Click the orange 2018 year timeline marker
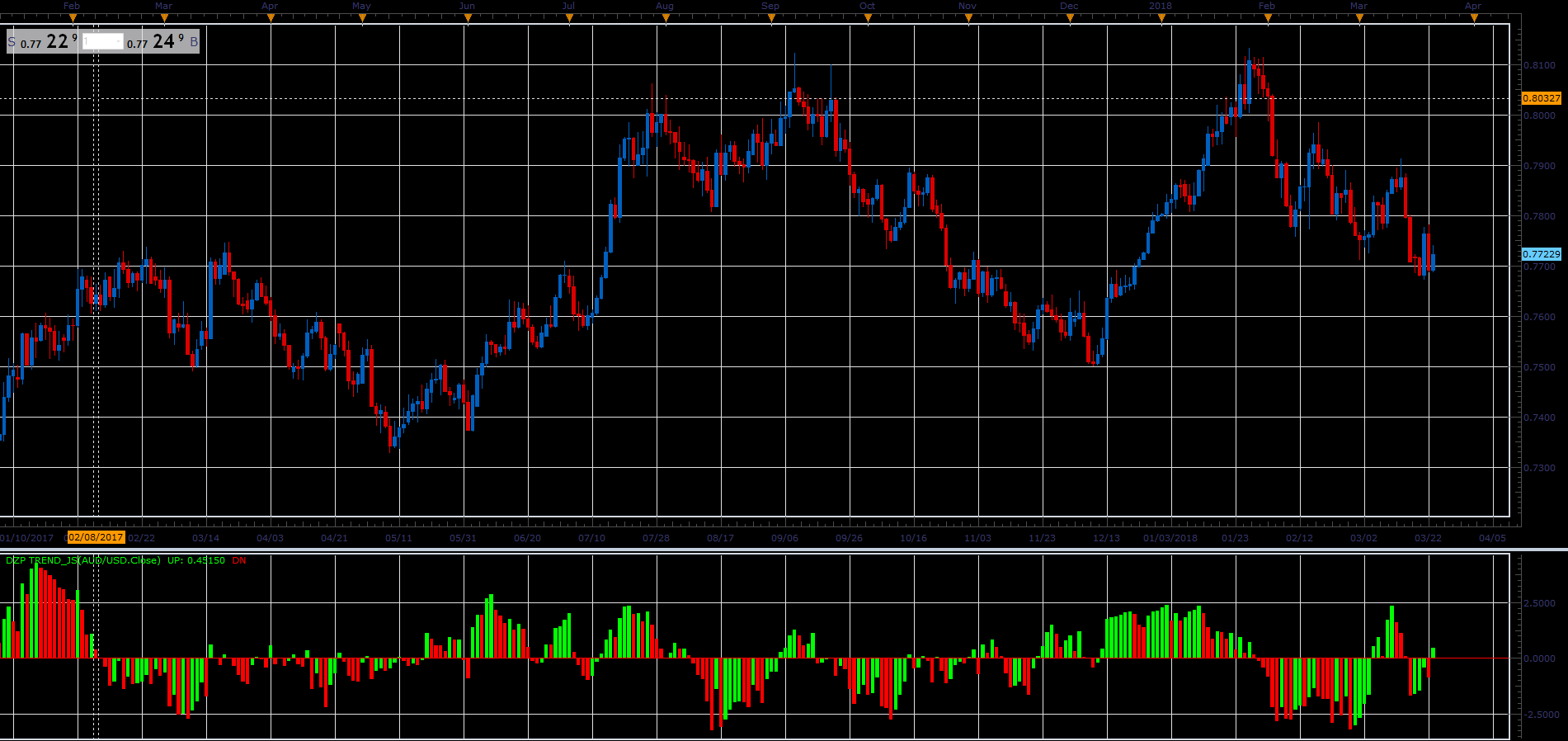 coord(1161,18)
